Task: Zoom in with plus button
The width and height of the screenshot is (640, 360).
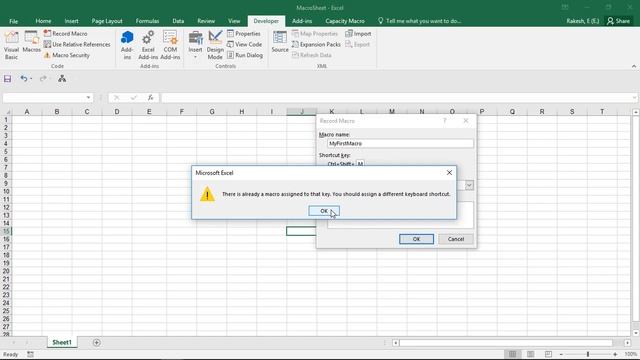Action: coord(615,354)
